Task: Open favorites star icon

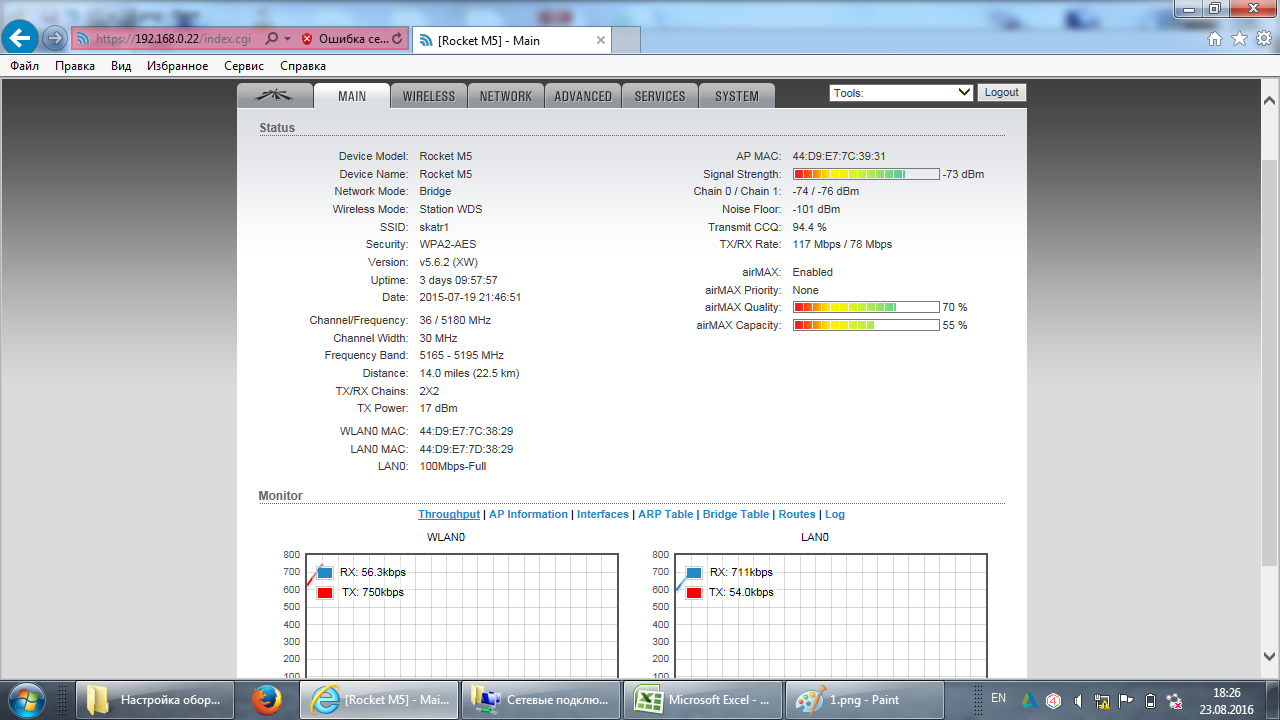Action: coord(1239,39)
